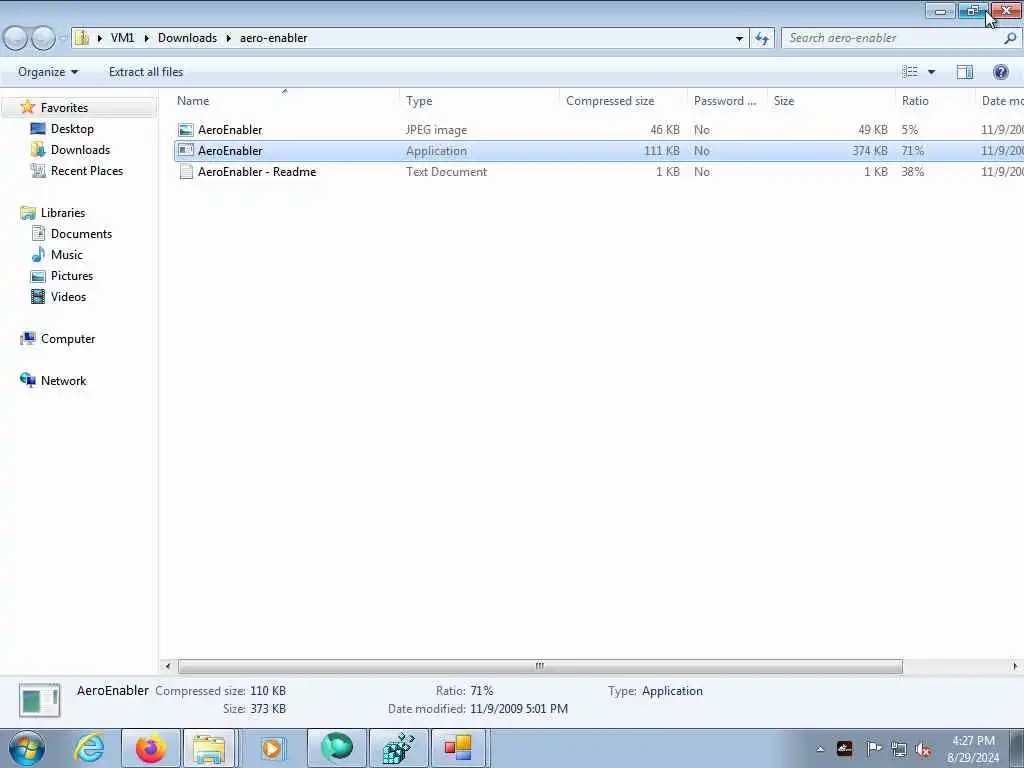Open the Videos library
The image size is (1024, 768).
[x=68, y=296]
